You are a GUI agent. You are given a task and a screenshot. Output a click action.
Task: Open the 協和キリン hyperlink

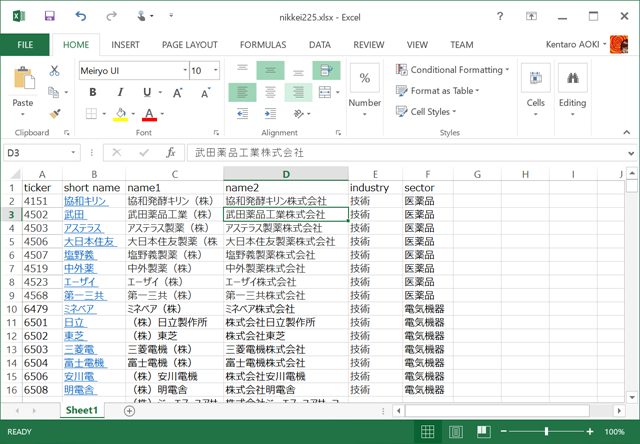pyautogui.click(x=85, y=201)
